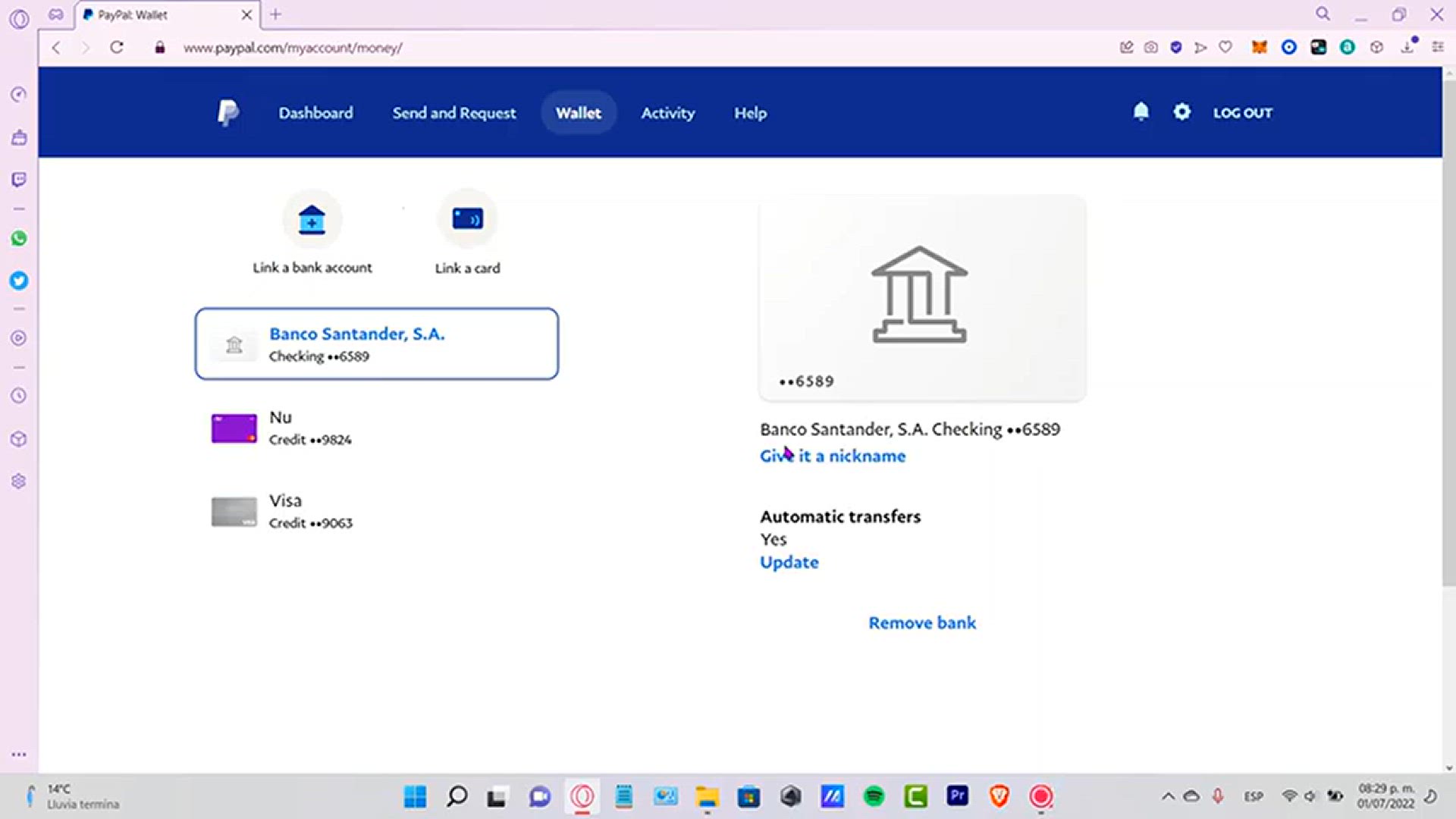Click Remove bank link
This screenshot has width=1456, height=819.
click(922, 623)
